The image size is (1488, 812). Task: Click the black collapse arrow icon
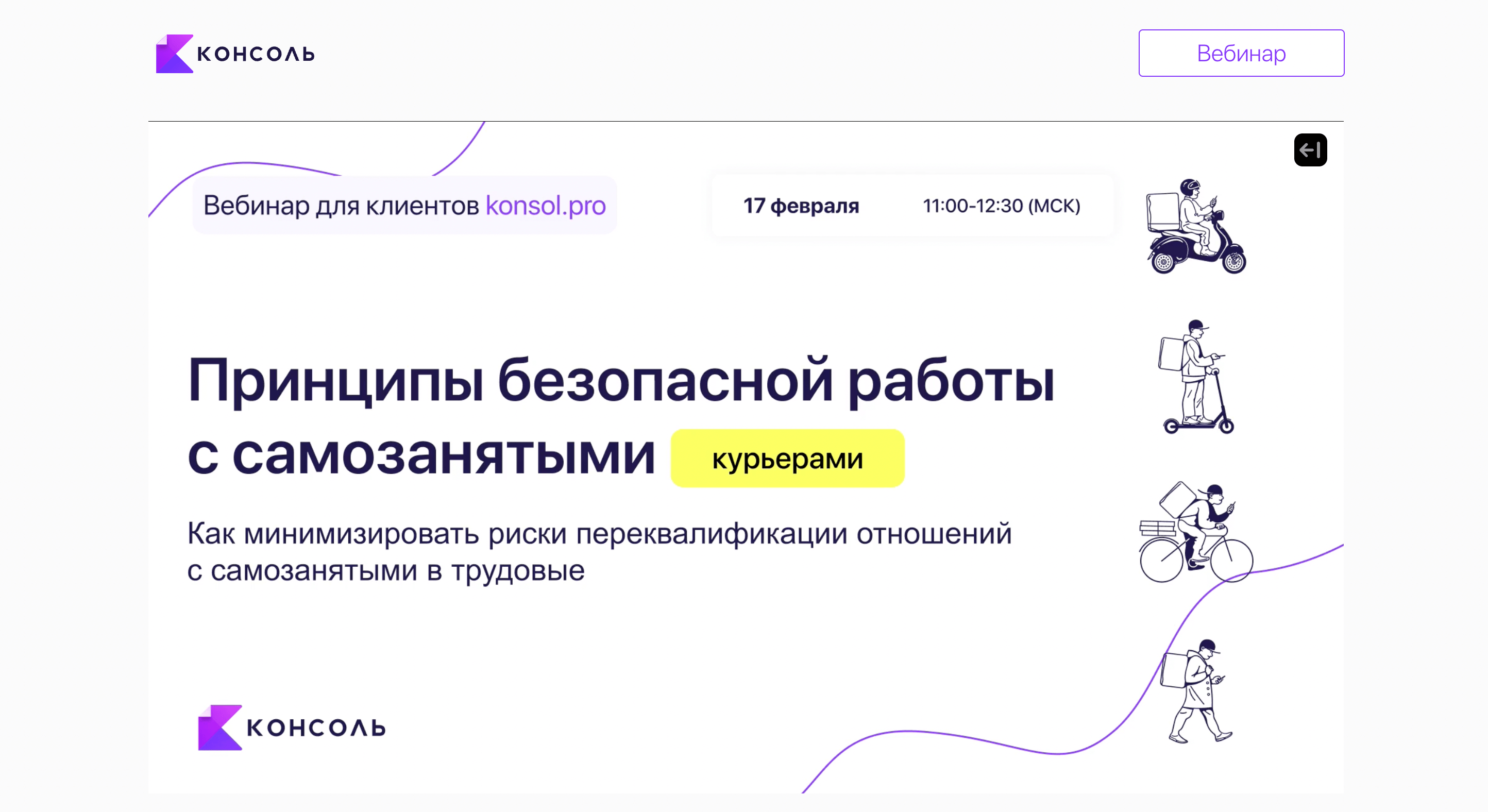pos(1310,150)
